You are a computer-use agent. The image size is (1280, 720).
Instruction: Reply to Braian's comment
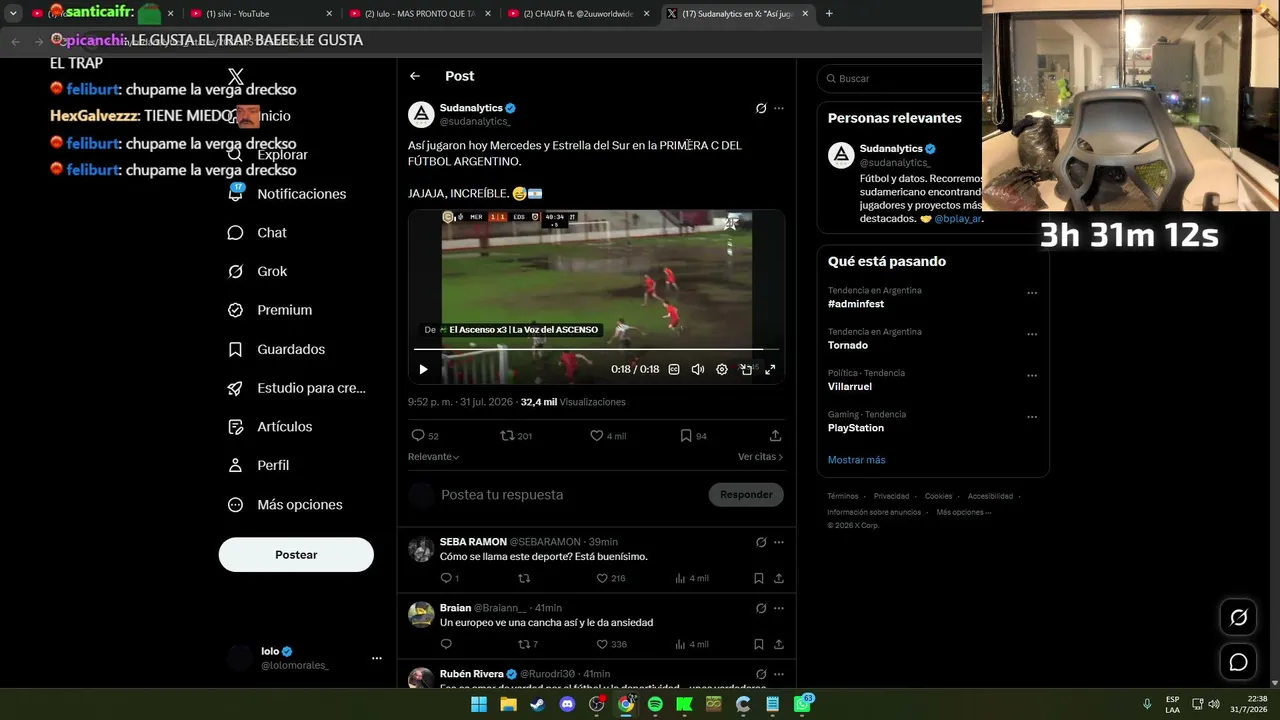(446, 644)
